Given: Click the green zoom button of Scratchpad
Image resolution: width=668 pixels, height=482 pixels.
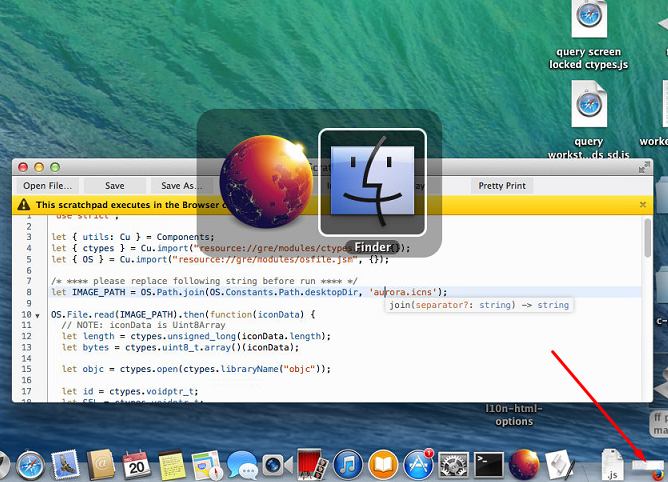Looking at the screenshot, I should [x=55, y=167].
